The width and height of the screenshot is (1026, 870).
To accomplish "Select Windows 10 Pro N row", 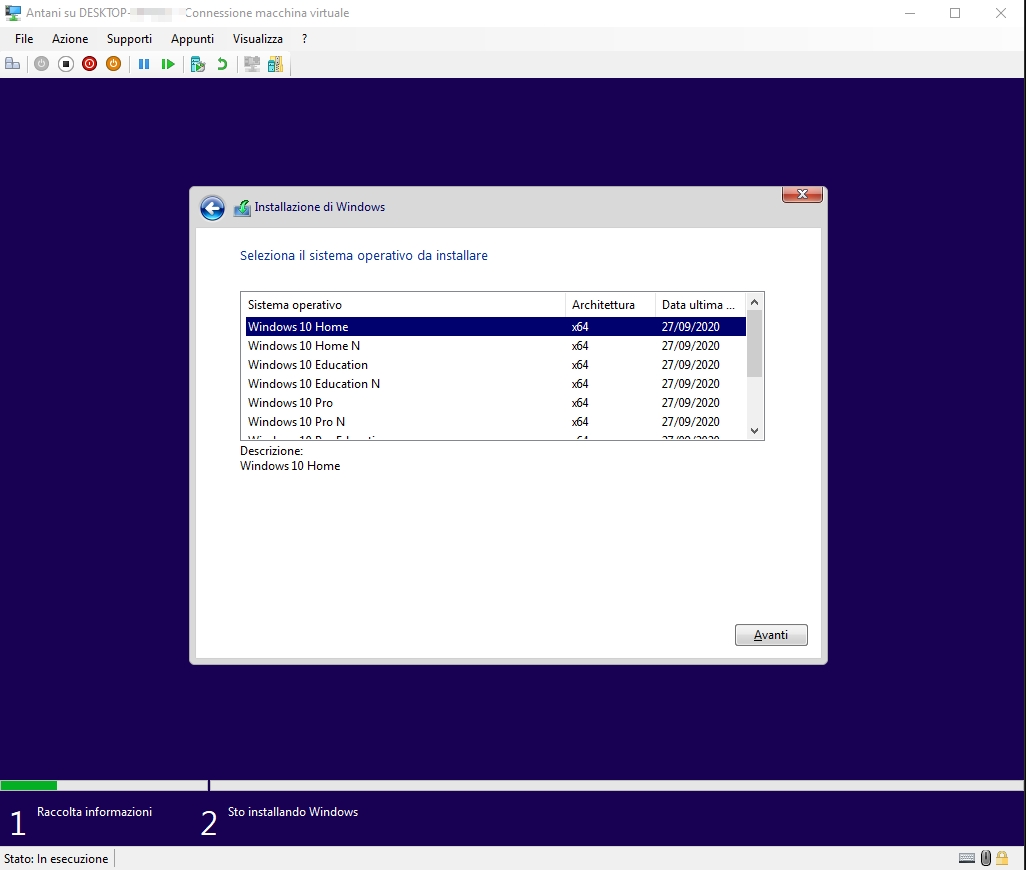I will [x=495, y=421].
